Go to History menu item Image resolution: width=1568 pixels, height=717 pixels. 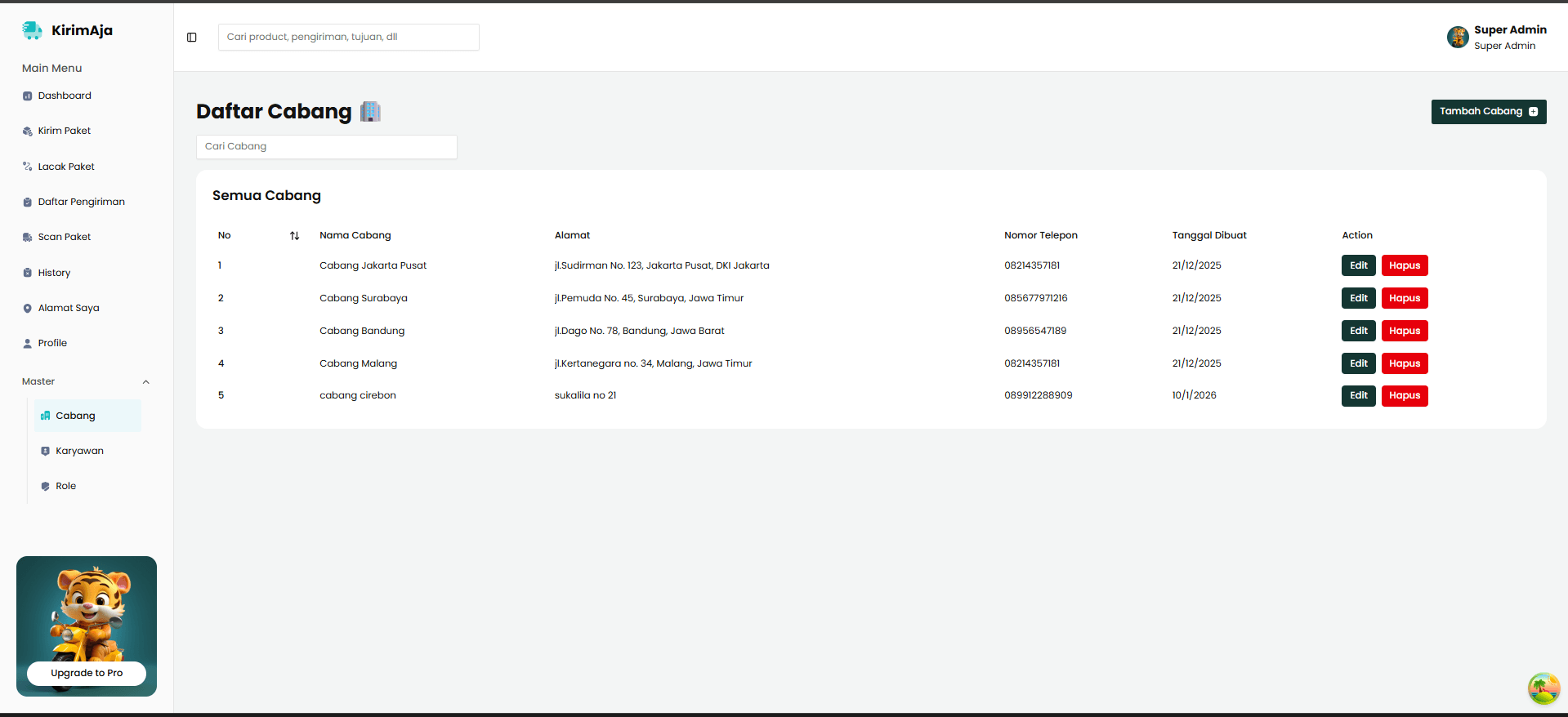54,273
